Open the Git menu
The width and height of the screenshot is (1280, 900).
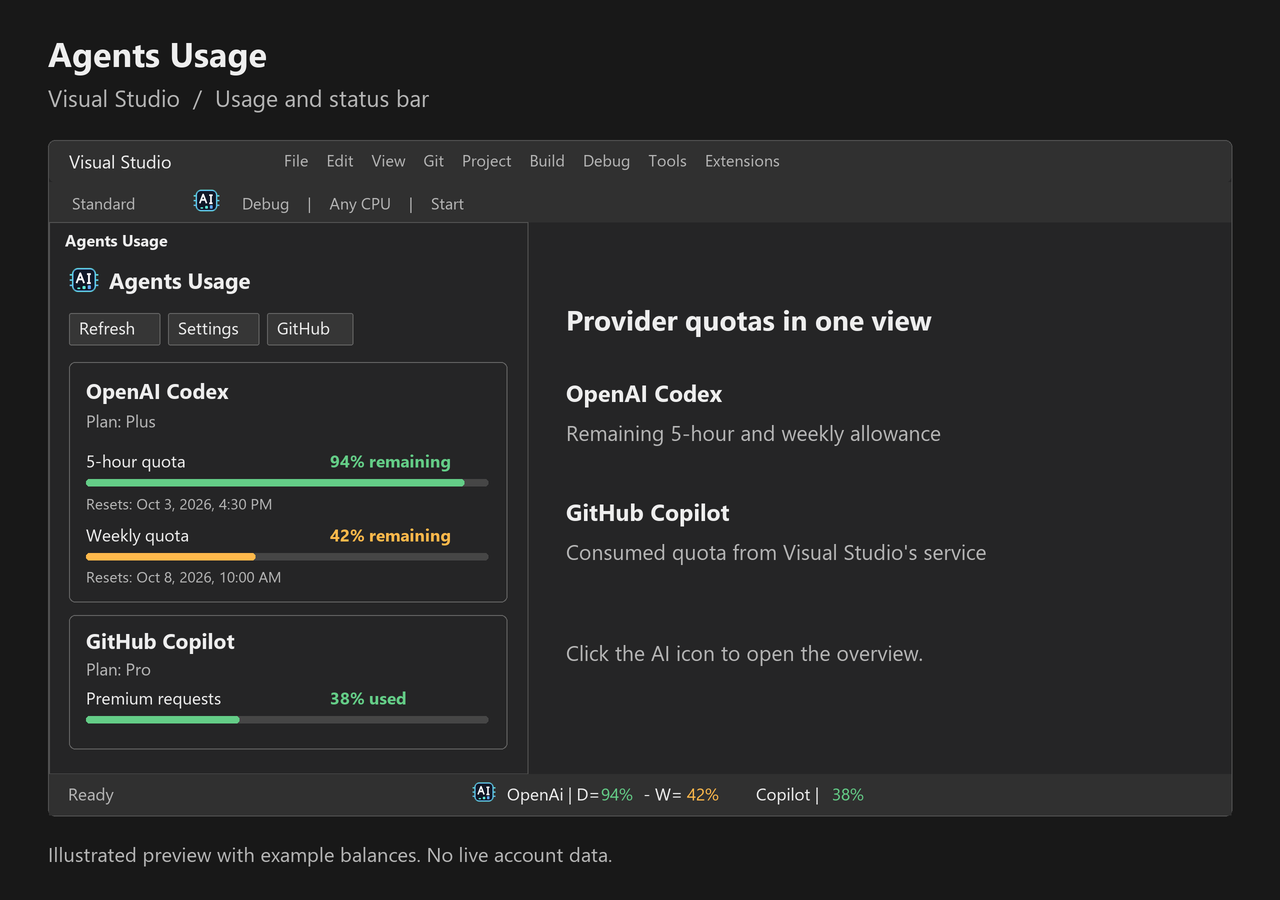tap(433, 161)
